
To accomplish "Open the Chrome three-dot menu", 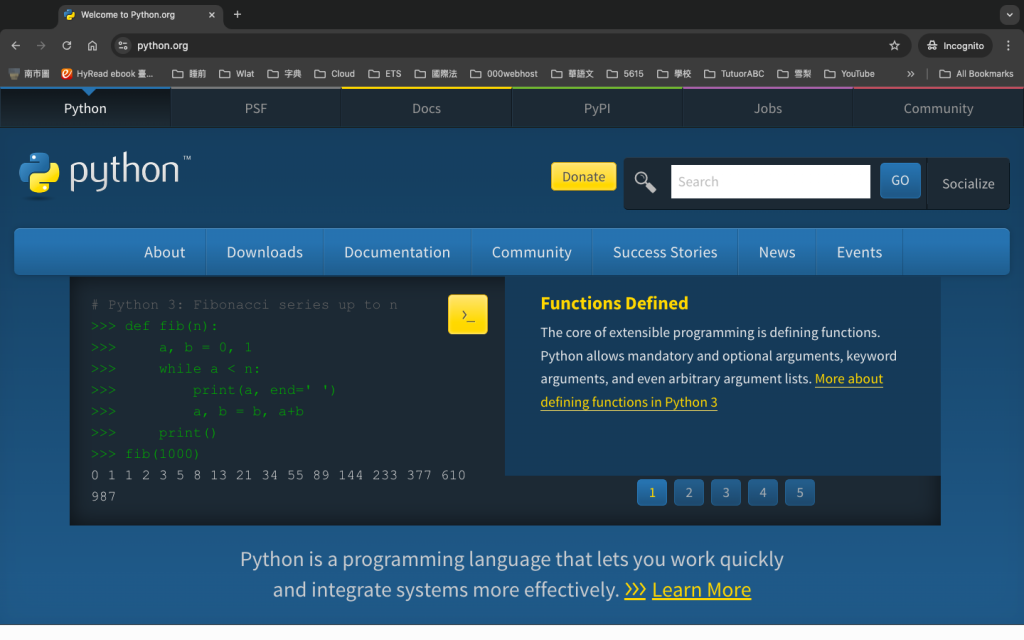I will pyautogui.click(x=1008, y=46).
